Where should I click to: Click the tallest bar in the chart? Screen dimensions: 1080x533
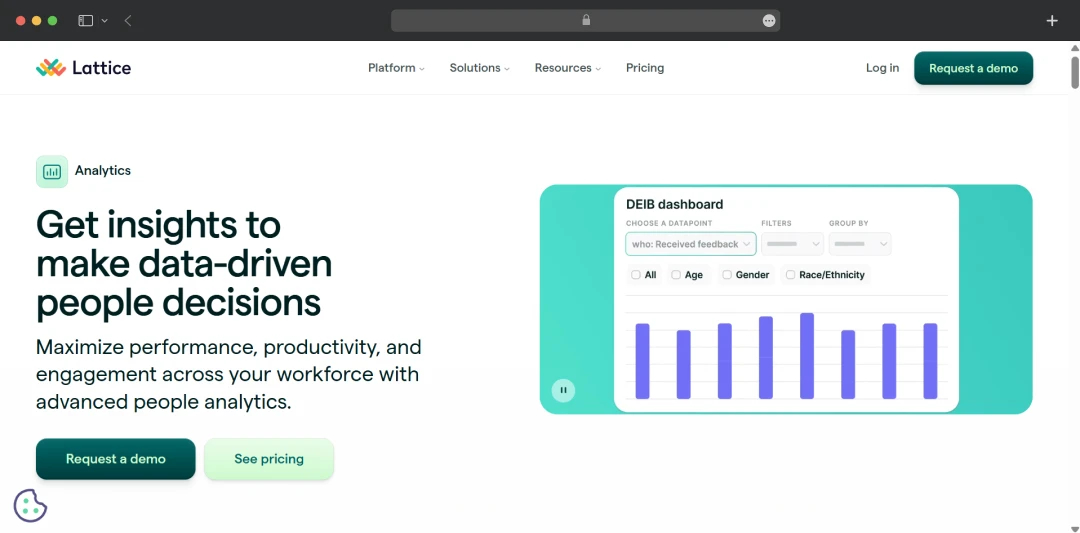tap(807, 356)
